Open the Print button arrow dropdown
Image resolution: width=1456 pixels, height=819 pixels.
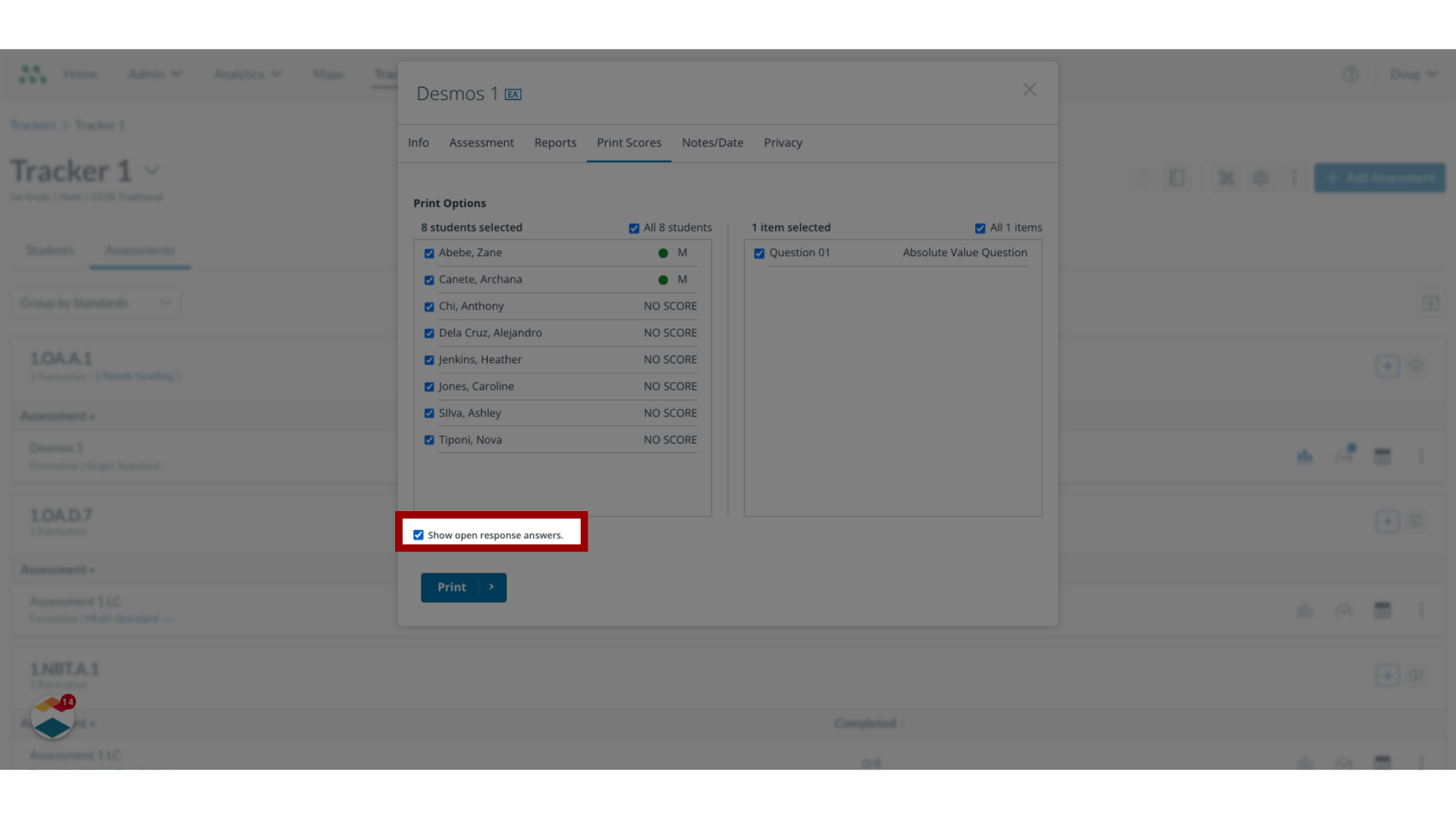(491, 587)
